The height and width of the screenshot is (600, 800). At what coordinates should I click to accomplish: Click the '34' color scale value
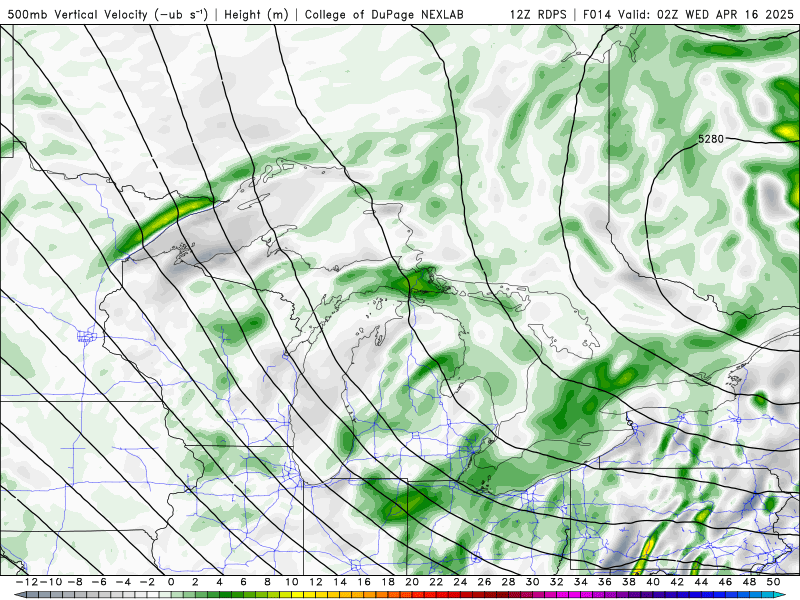click(581, 582)
